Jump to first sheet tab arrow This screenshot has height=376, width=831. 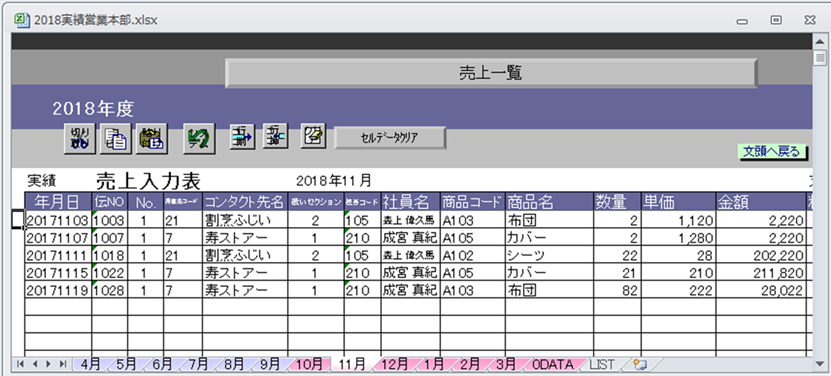(21, 364)
